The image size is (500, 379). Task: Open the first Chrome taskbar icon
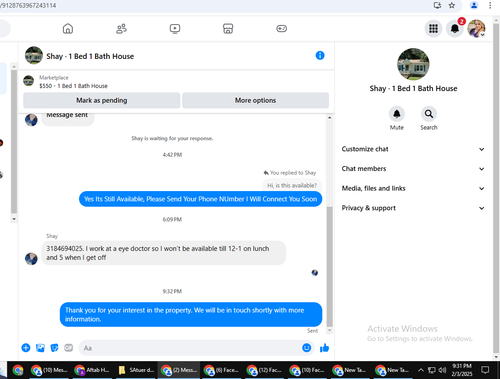(x=18, y=370)
